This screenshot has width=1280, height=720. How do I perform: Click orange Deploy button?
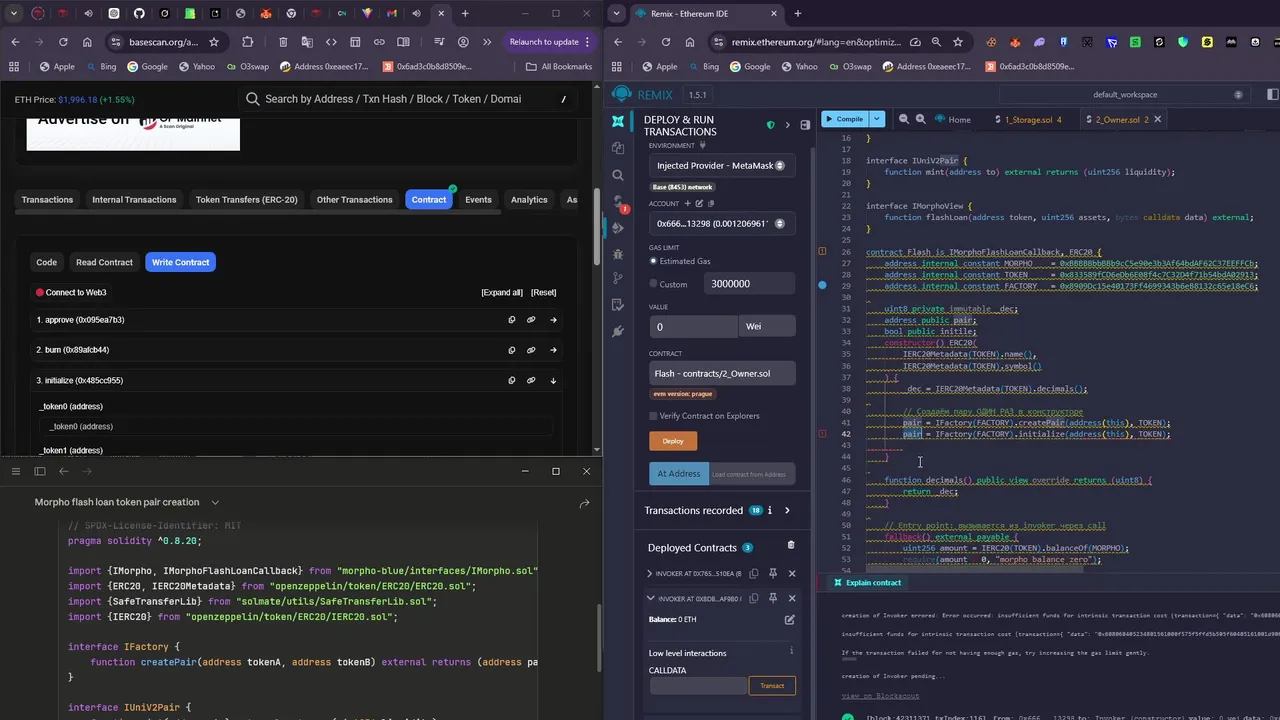coord(673,441)
